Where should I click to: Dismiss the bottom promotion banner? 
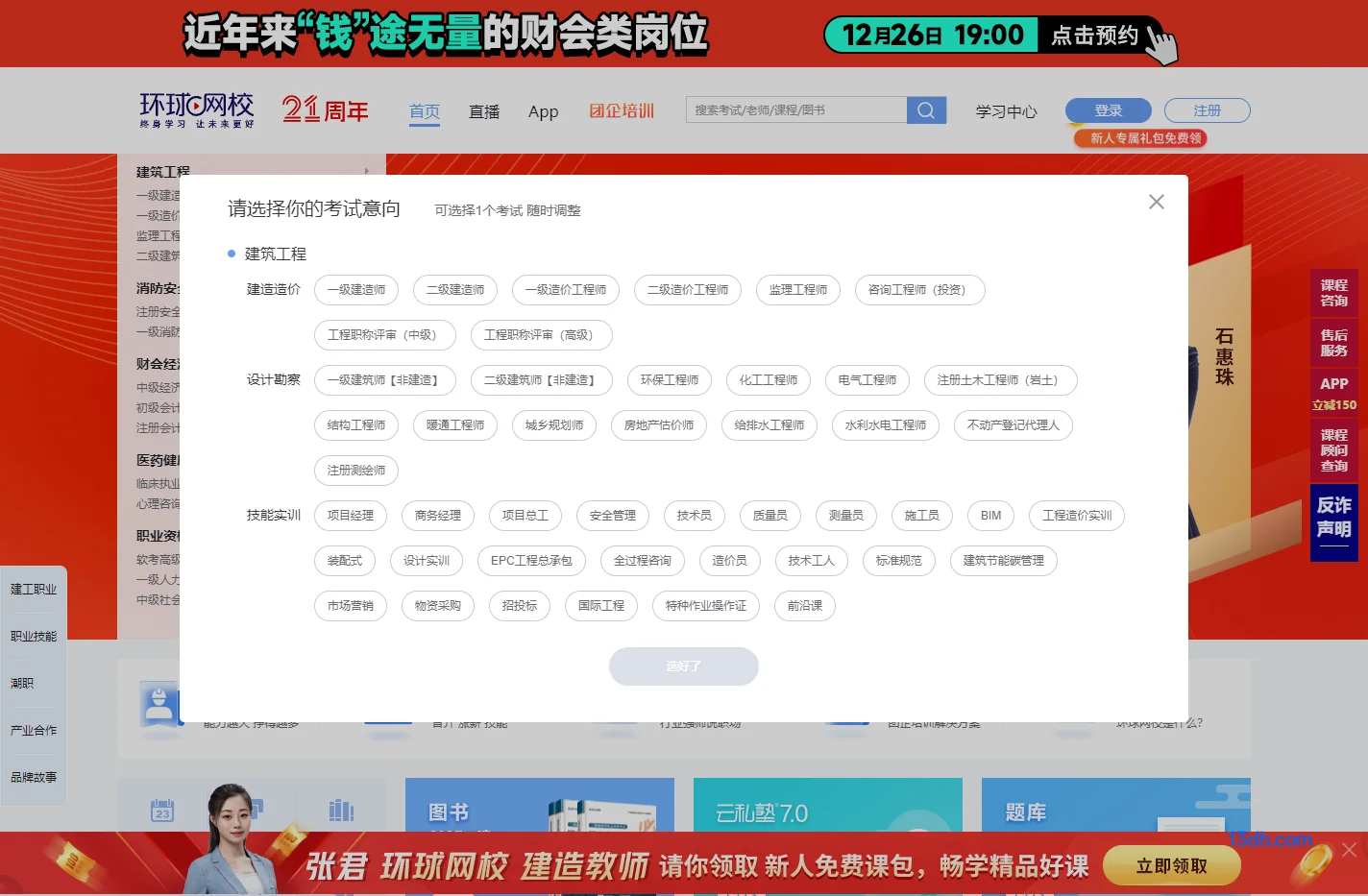pos(1350,850)
